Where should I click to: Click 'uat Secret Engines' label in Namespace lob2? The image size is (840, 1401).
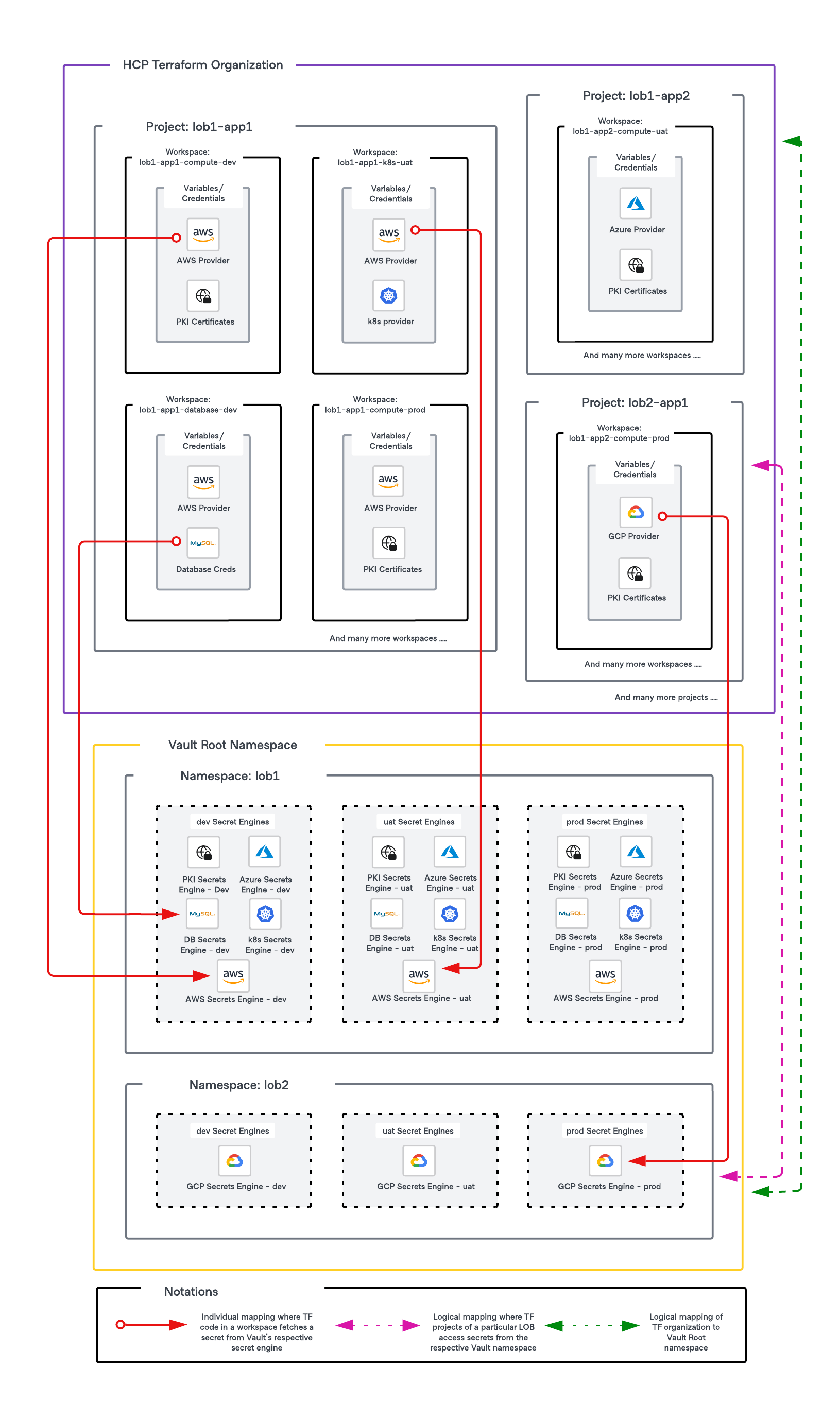tap(418, 1131)
